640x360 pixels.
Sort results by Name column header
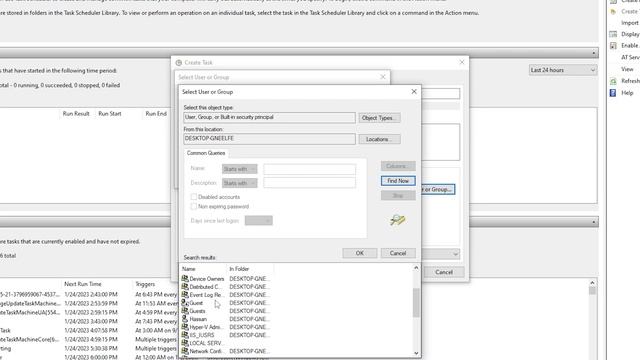click(x=203, y=269)
